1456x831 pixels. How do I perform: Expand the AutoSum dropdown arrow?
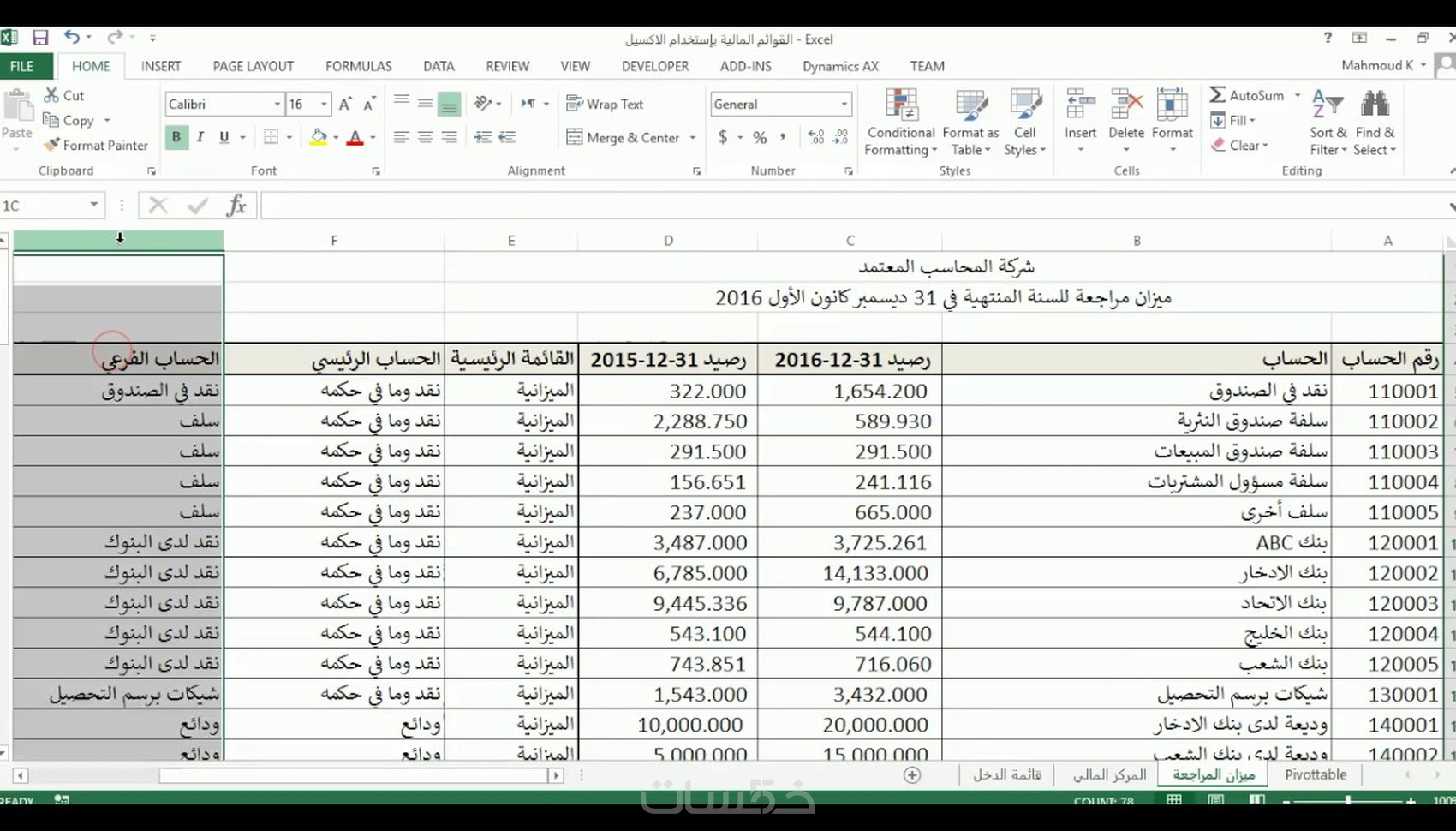(x=1298, y=95)
